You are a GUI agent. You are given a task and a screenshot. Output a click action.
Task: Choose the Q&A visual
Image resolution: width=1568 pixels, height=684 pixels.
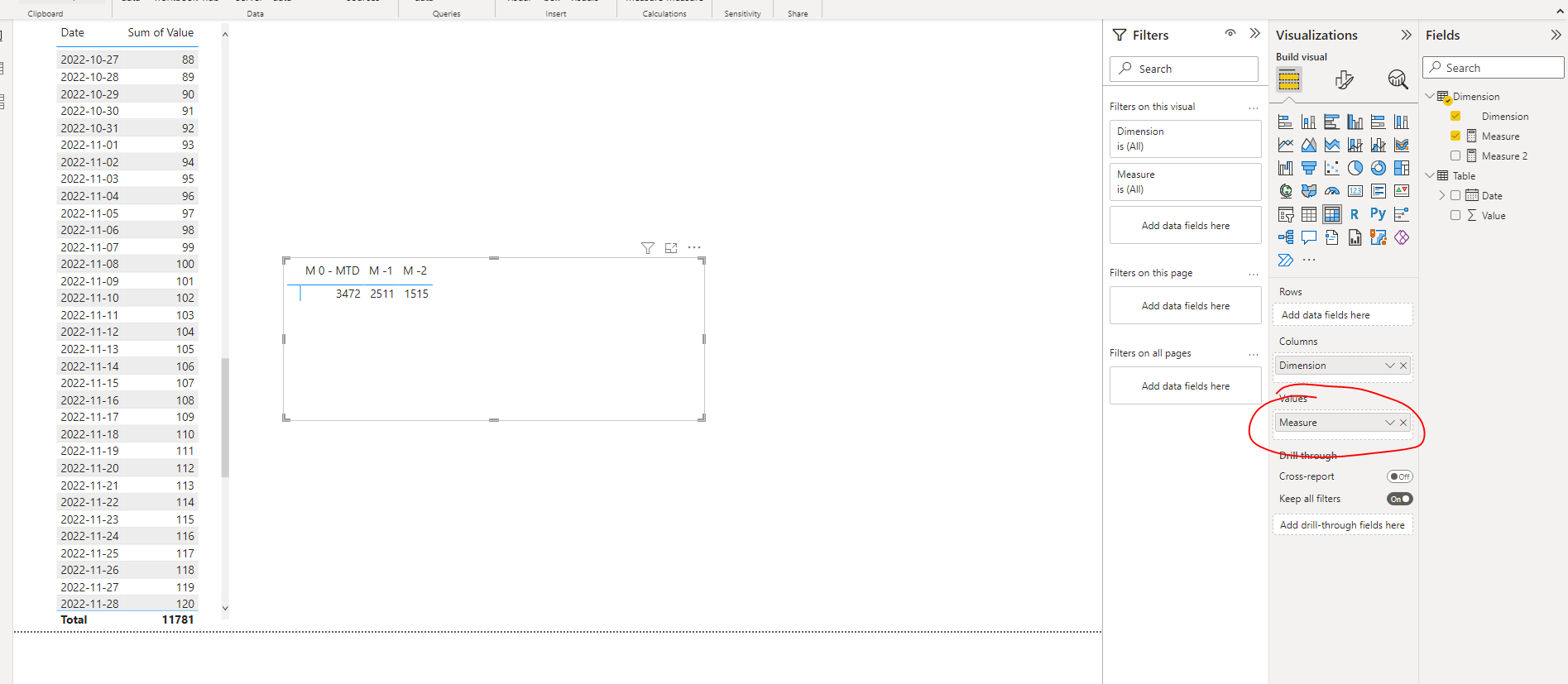coord(1308,237)
